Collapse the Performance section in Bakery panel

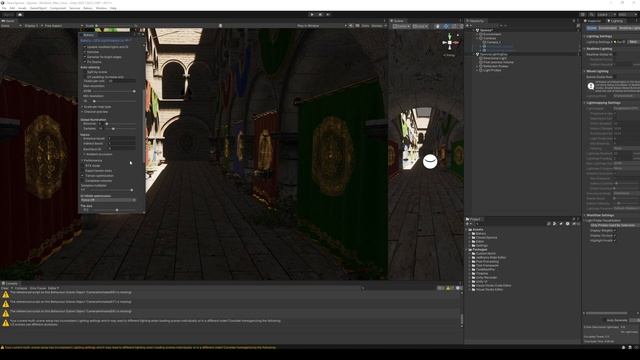(82, 160)
